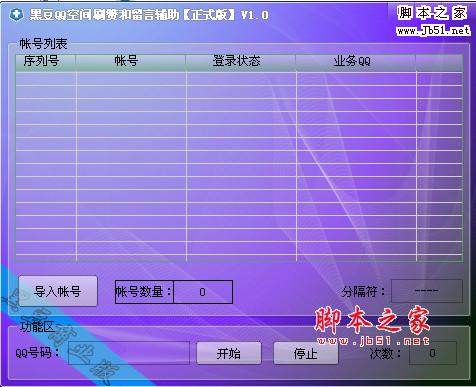The image size is (476, 387).
Task: Click the 分隔符： label
Action: pos(364,292)
